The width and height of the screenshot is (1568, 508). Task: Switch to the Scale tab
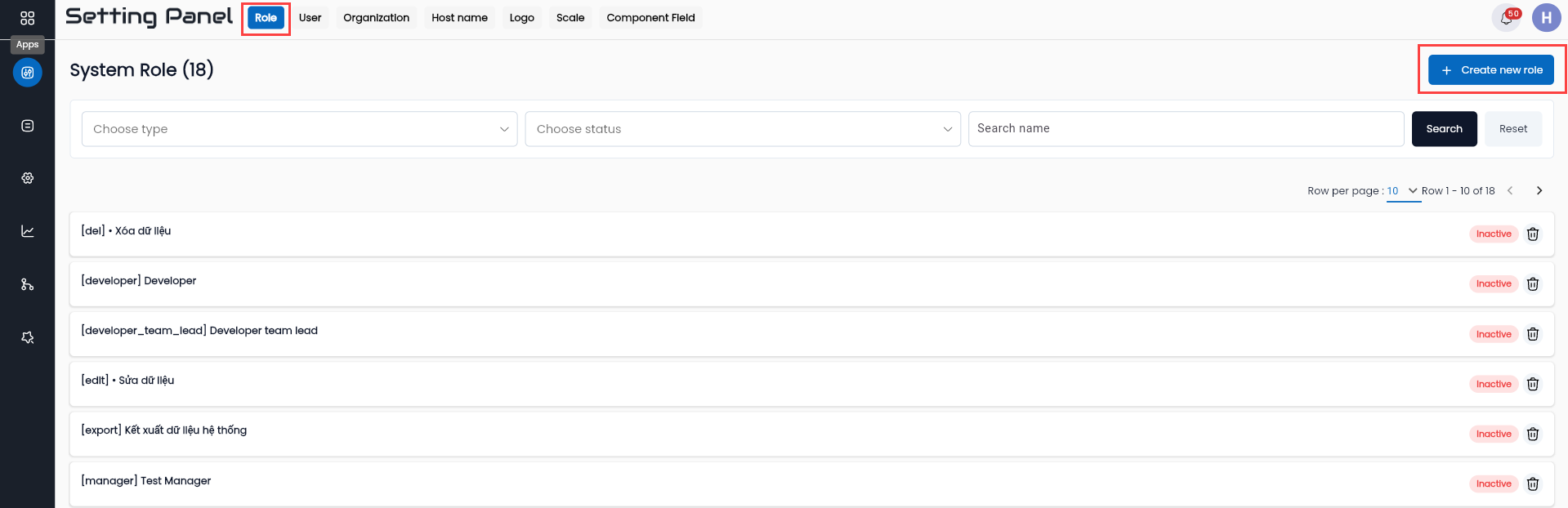point(570,18)
